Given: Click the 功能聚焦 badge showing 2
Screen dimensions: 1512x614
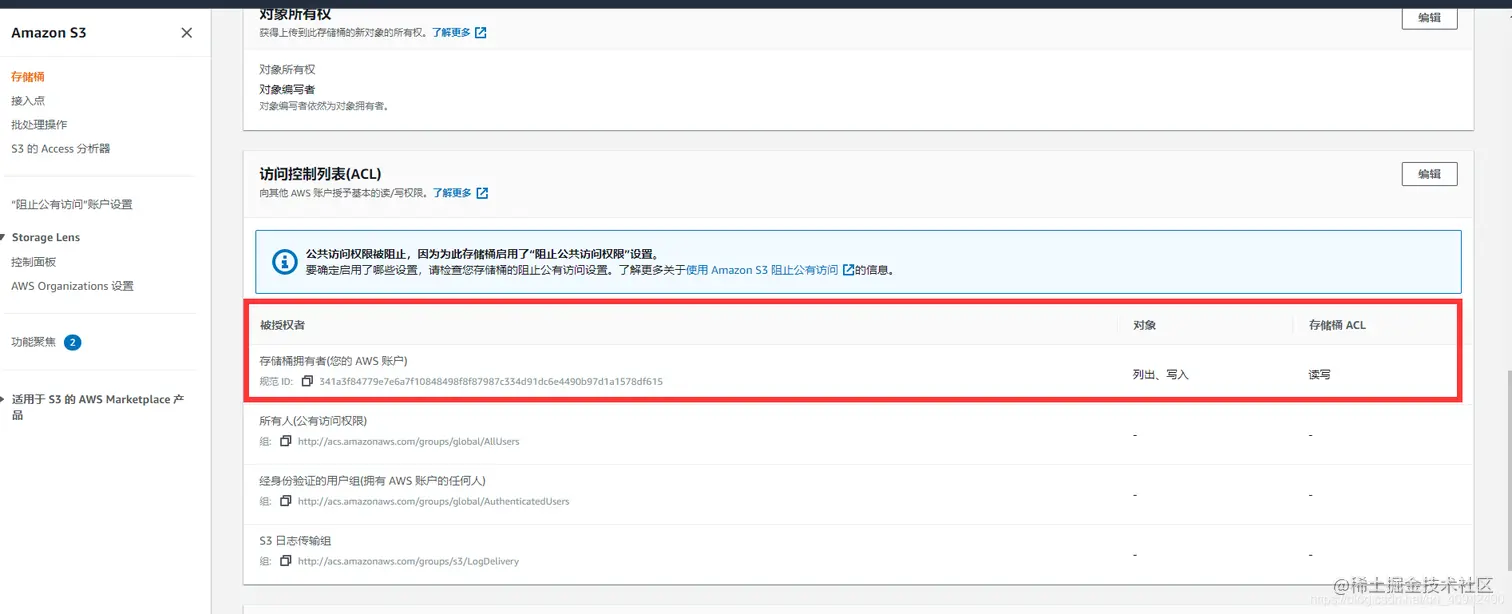Looking at the screenshot, I should click(x=72, y=342).
